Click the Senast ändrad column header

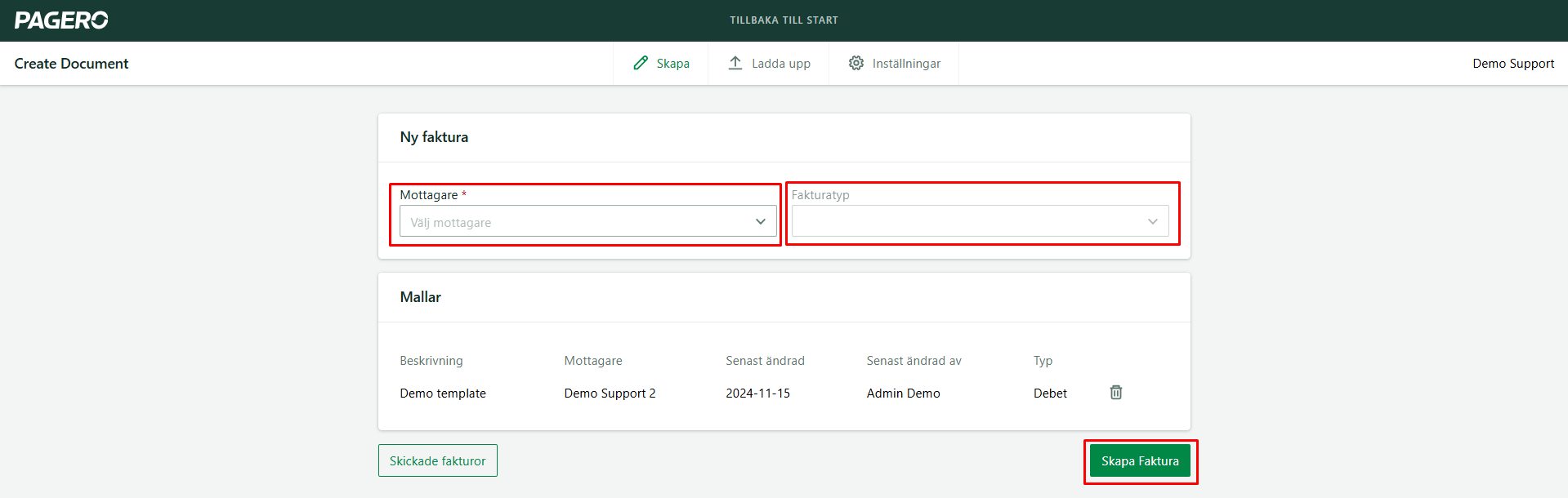pos(765,361)
